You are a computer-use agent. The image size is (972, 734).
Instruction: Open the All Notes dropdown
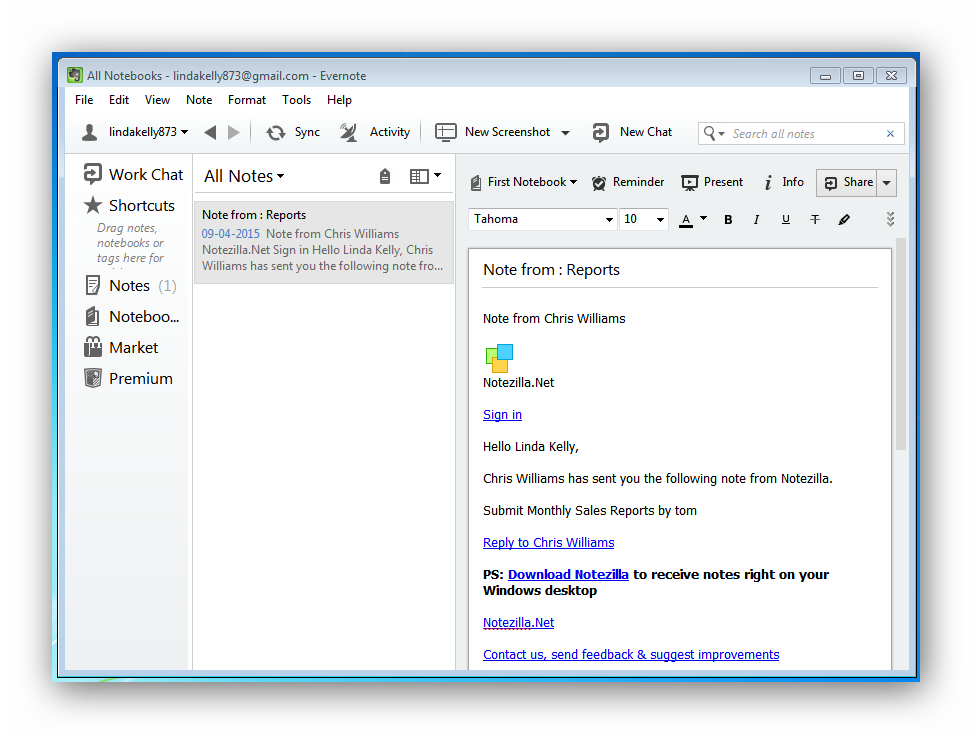coord(244,177)
